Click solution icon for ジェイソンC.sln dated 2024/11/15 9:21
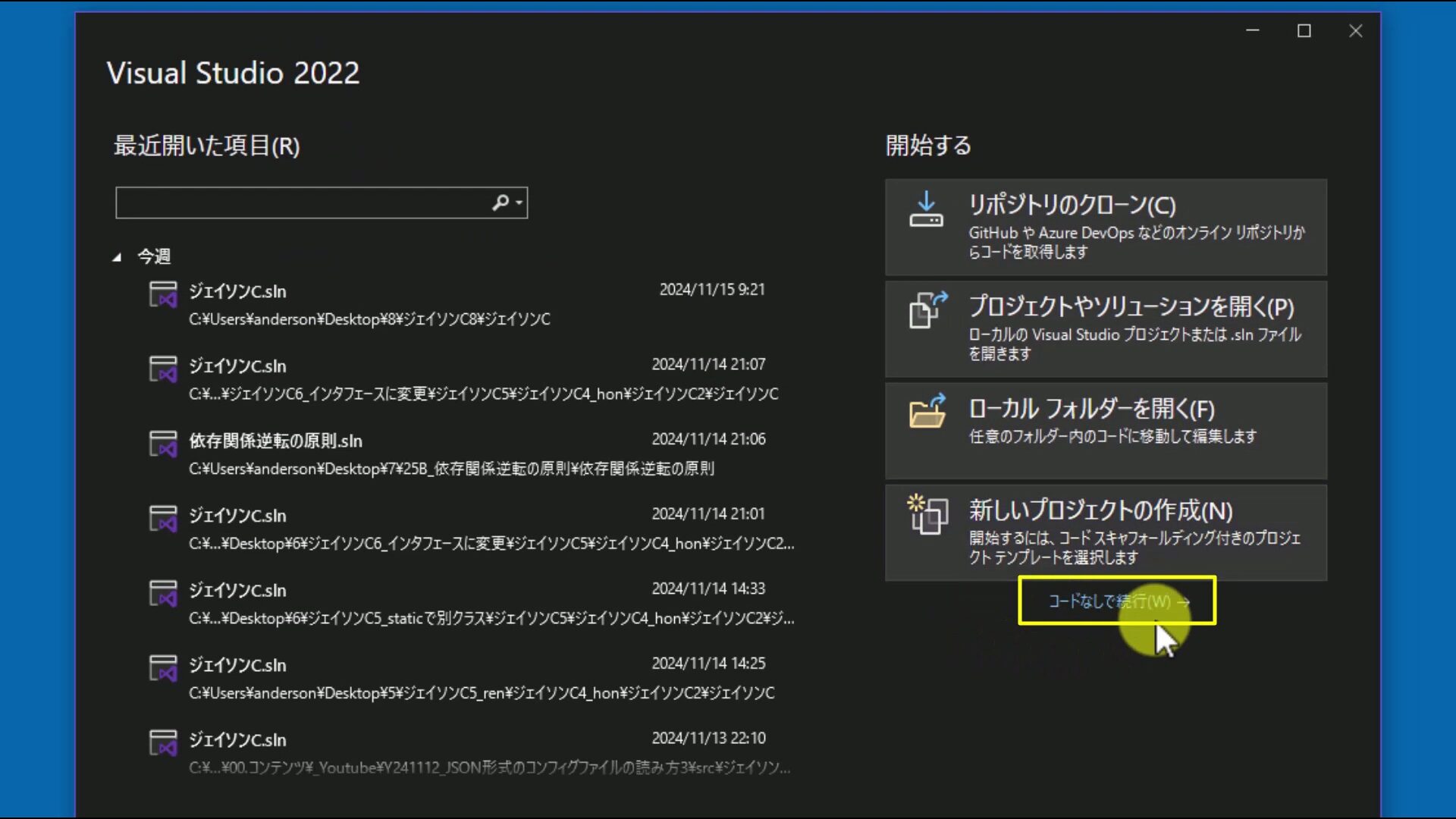The width and height of the screenshot is (1456, 819). 163,294
